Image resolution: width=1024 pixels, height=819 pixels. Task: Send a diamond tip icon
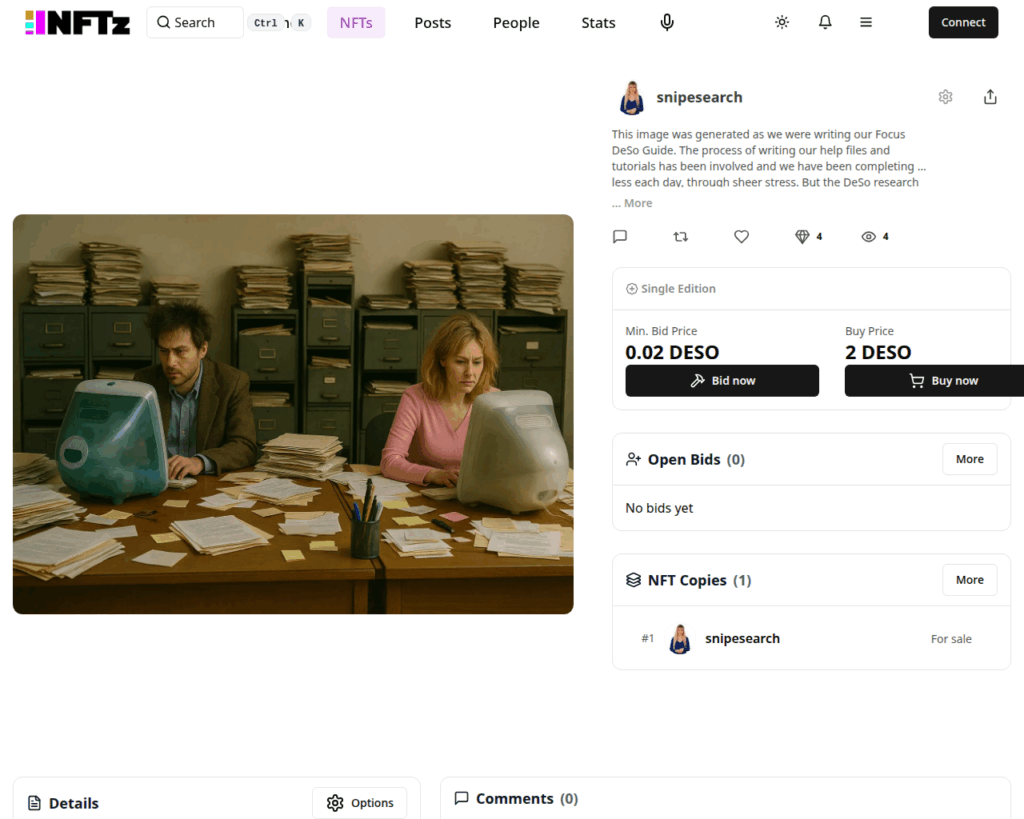(802, 237)
